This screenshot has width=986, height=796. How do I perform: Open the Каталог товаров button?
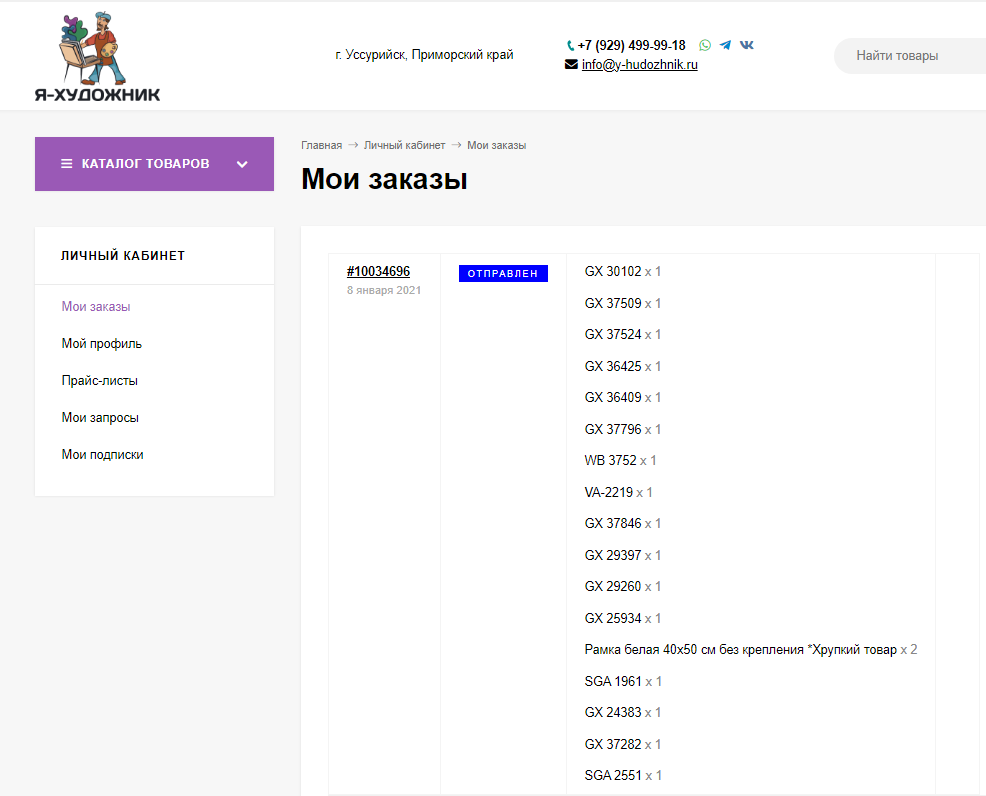[154, 164]
